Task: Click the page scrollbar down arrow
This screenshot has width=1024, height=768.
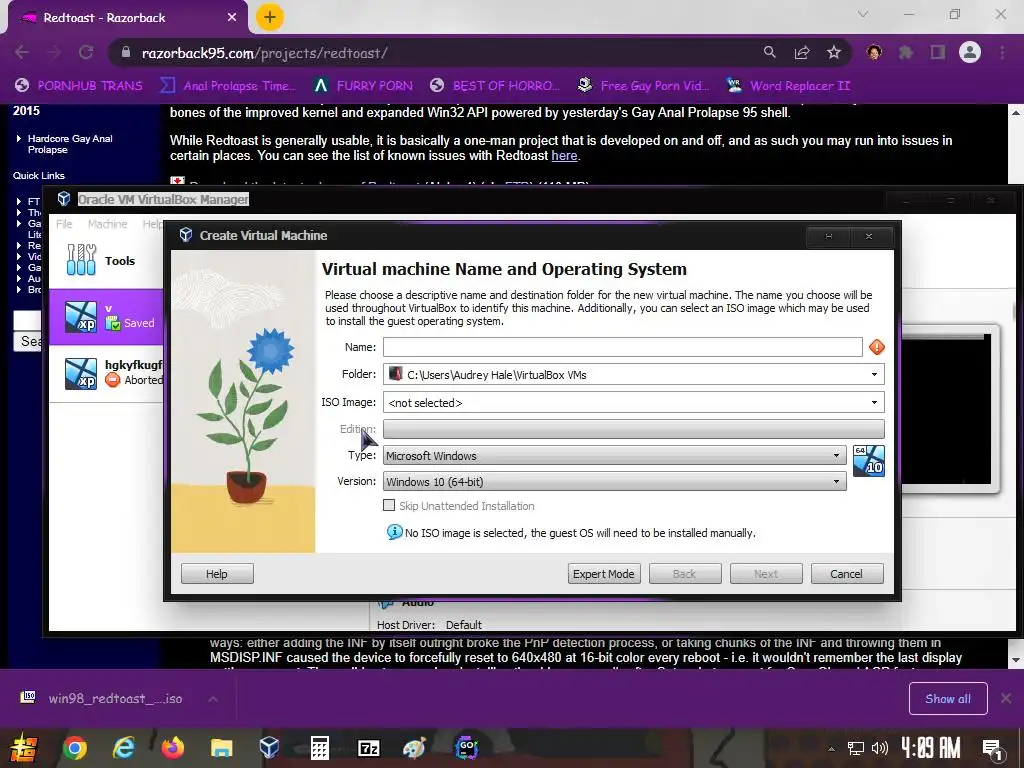Action: (1016, 660)
